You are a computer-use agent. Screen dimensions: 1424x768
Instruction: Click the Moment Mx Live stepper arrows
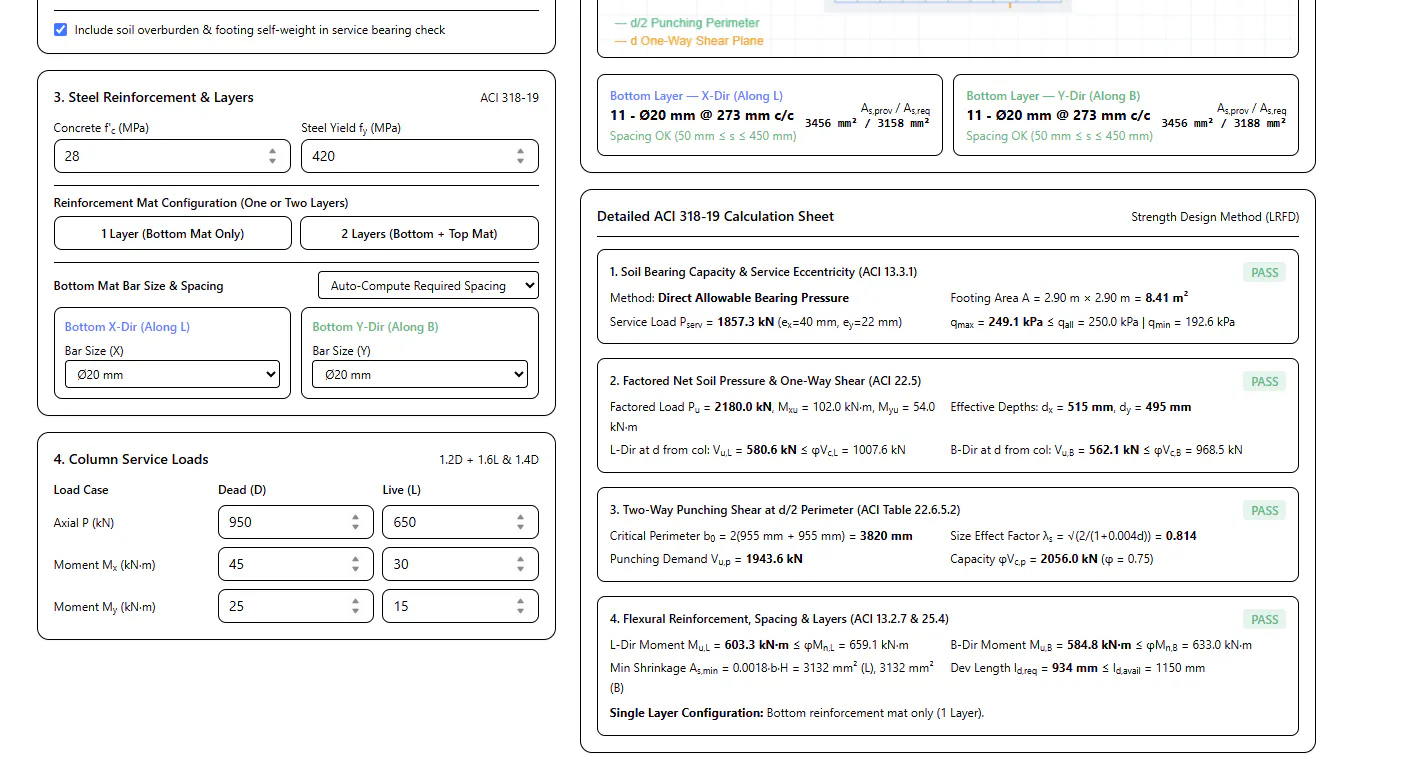520,564
